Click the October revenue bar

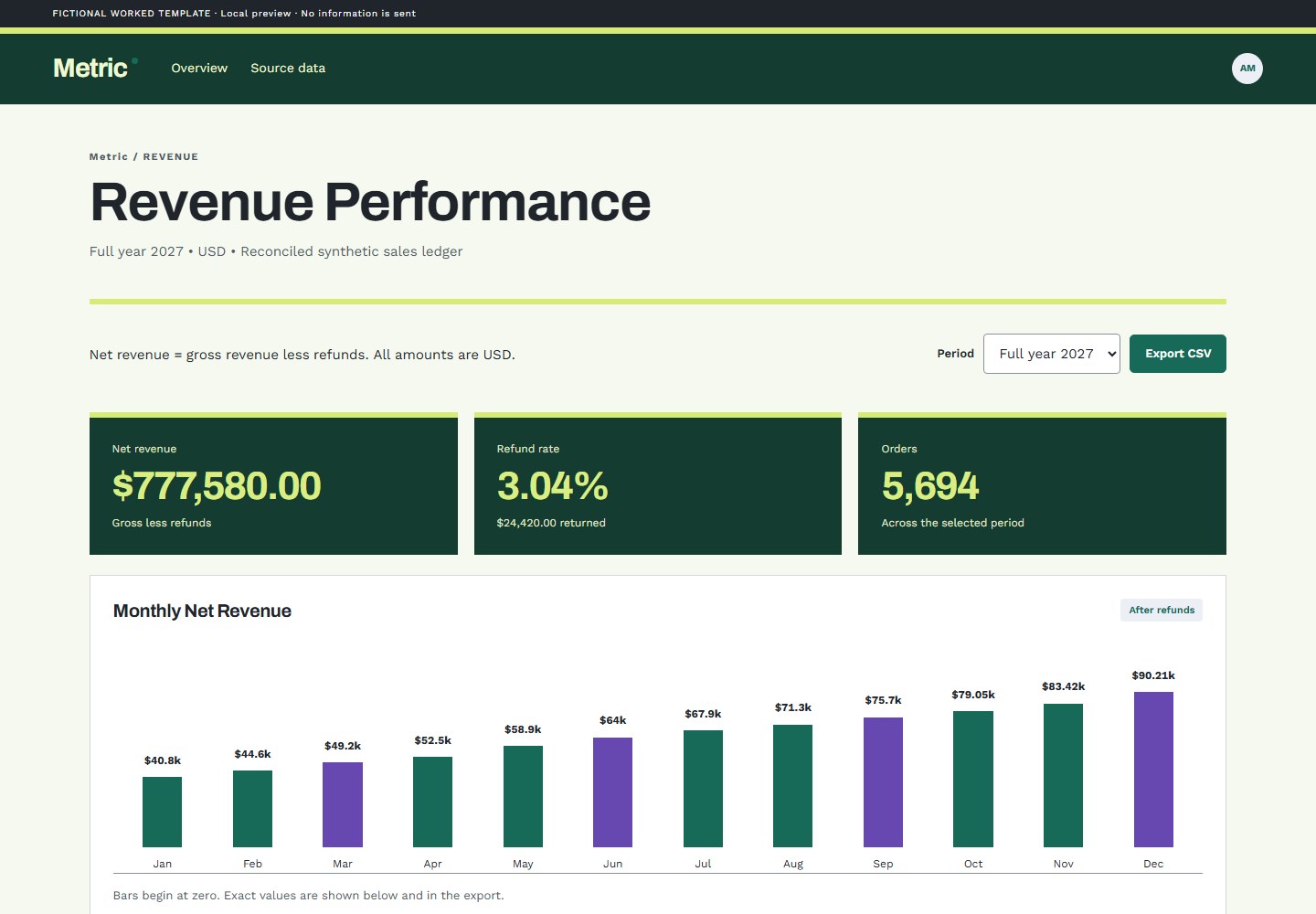click(x=973, y=779)
